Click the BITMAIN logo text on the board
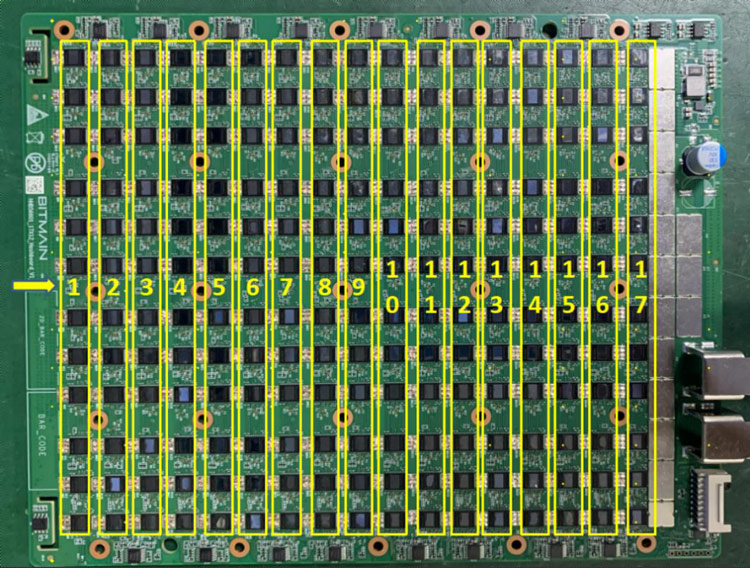 coord(41,228)
